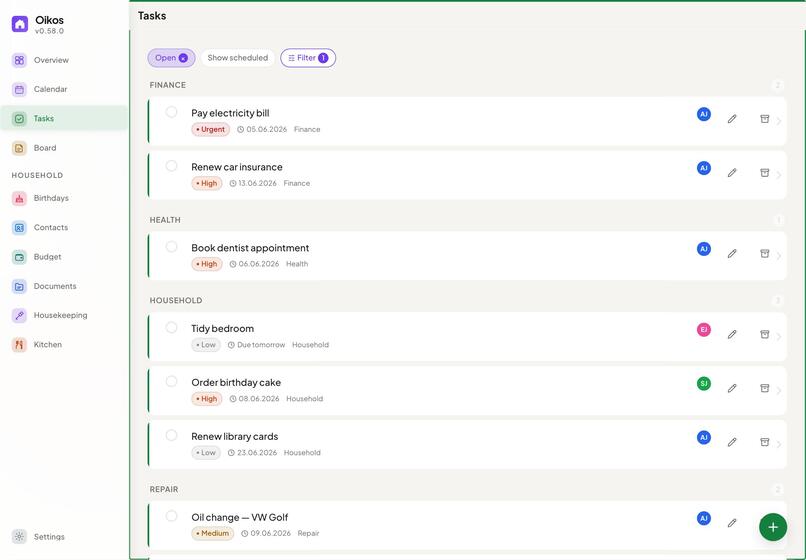Click the Oikos home logo icon
The width and height of the screenshot is (806, 560).
point(20,24)
